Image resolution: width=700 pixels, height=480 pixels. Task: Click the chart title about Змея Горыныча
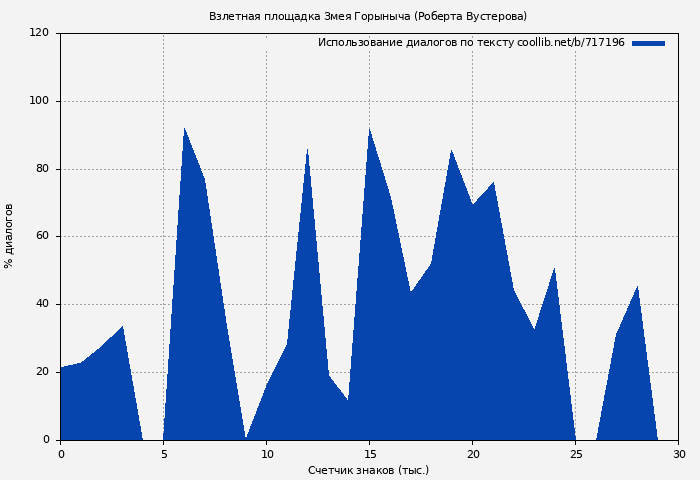[x=367, y=17]
